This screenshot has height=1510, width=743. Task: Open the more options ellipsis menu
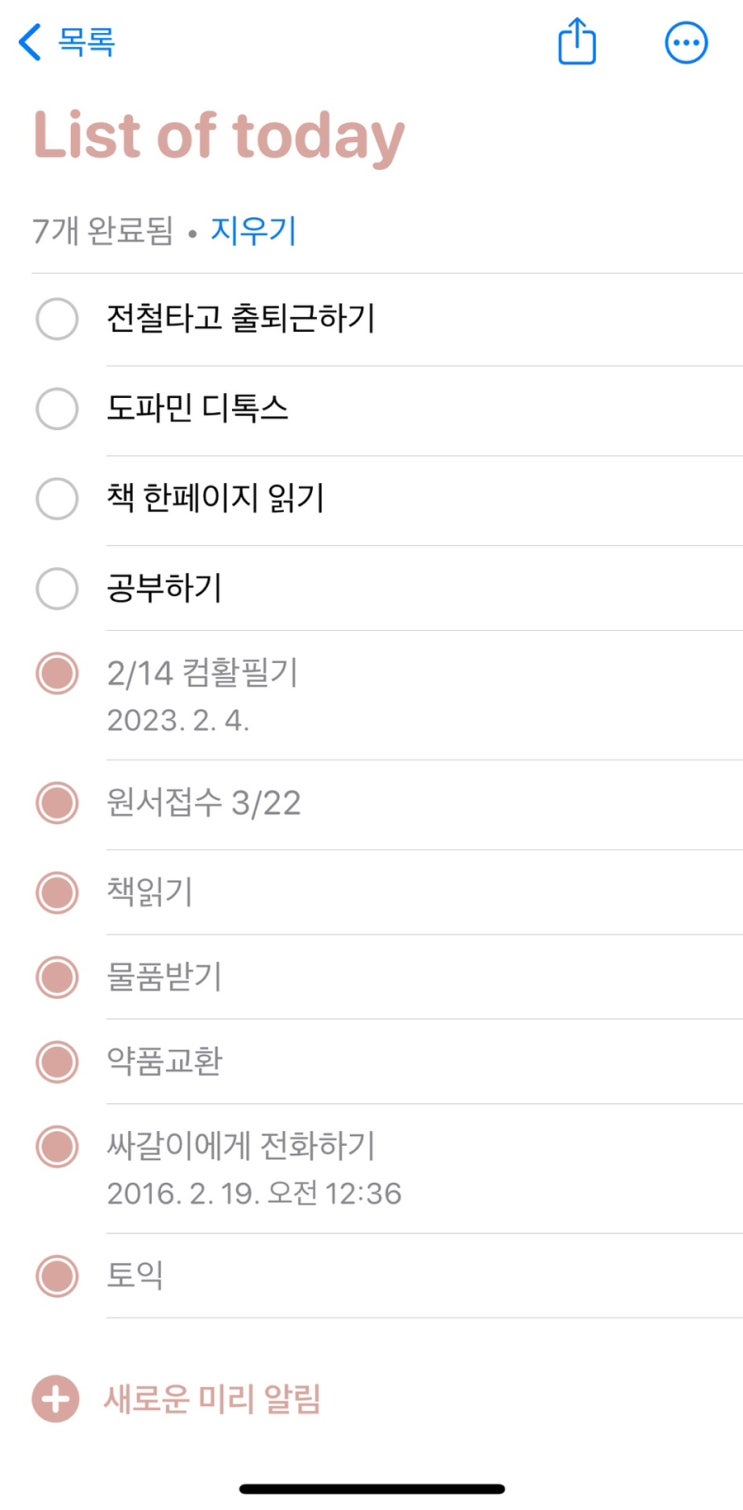[686, 43]
